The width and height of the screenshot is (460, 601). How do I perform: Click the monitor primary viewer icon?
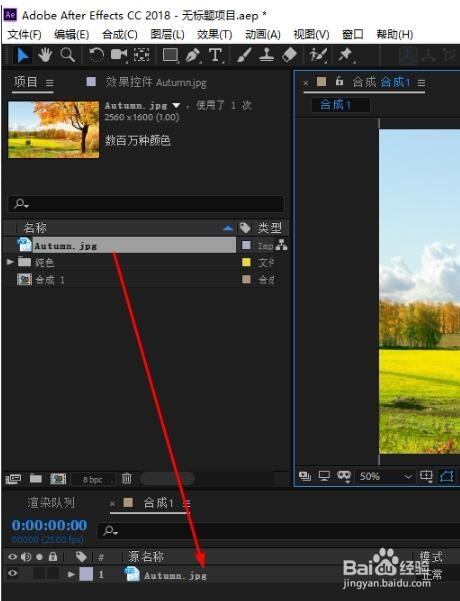pyautogui.click(x=324, y=476)
